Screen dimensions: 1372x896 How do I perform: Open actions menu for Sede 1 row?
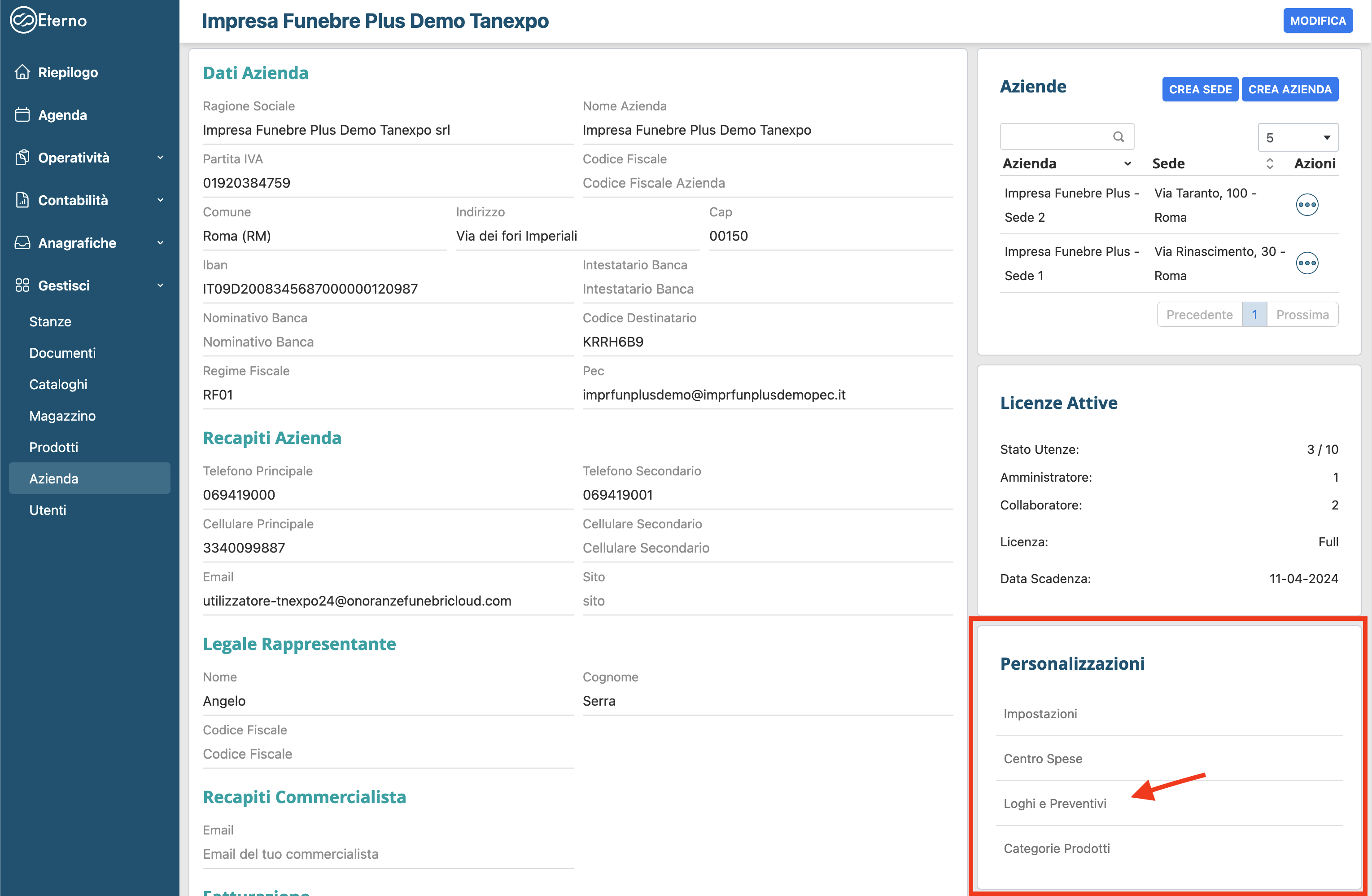point(1306,263)
